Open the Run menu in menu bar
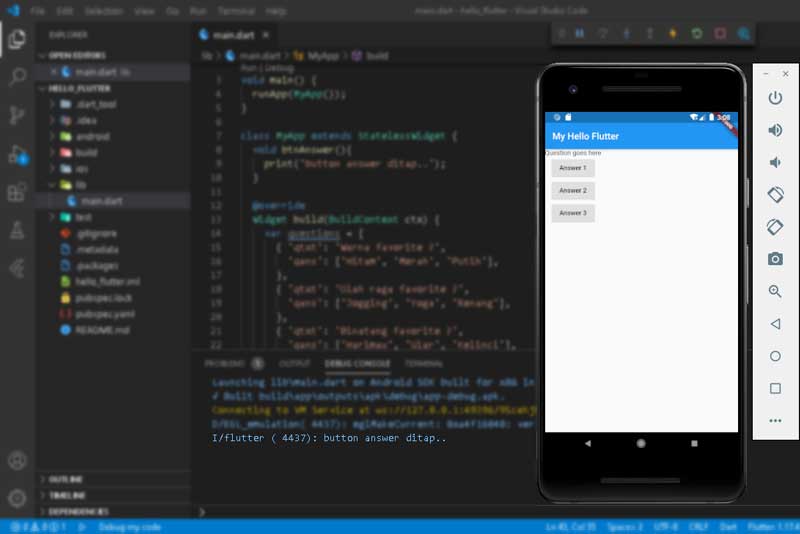The image size is (800, 534). [x=198, y=11]
